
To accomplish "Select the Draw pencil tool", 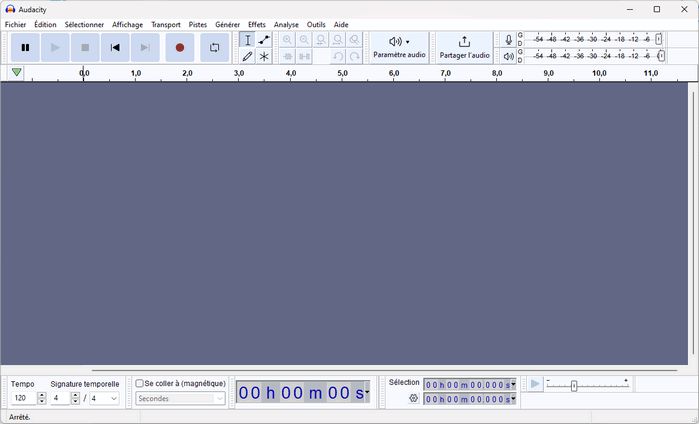I will 247,56.
